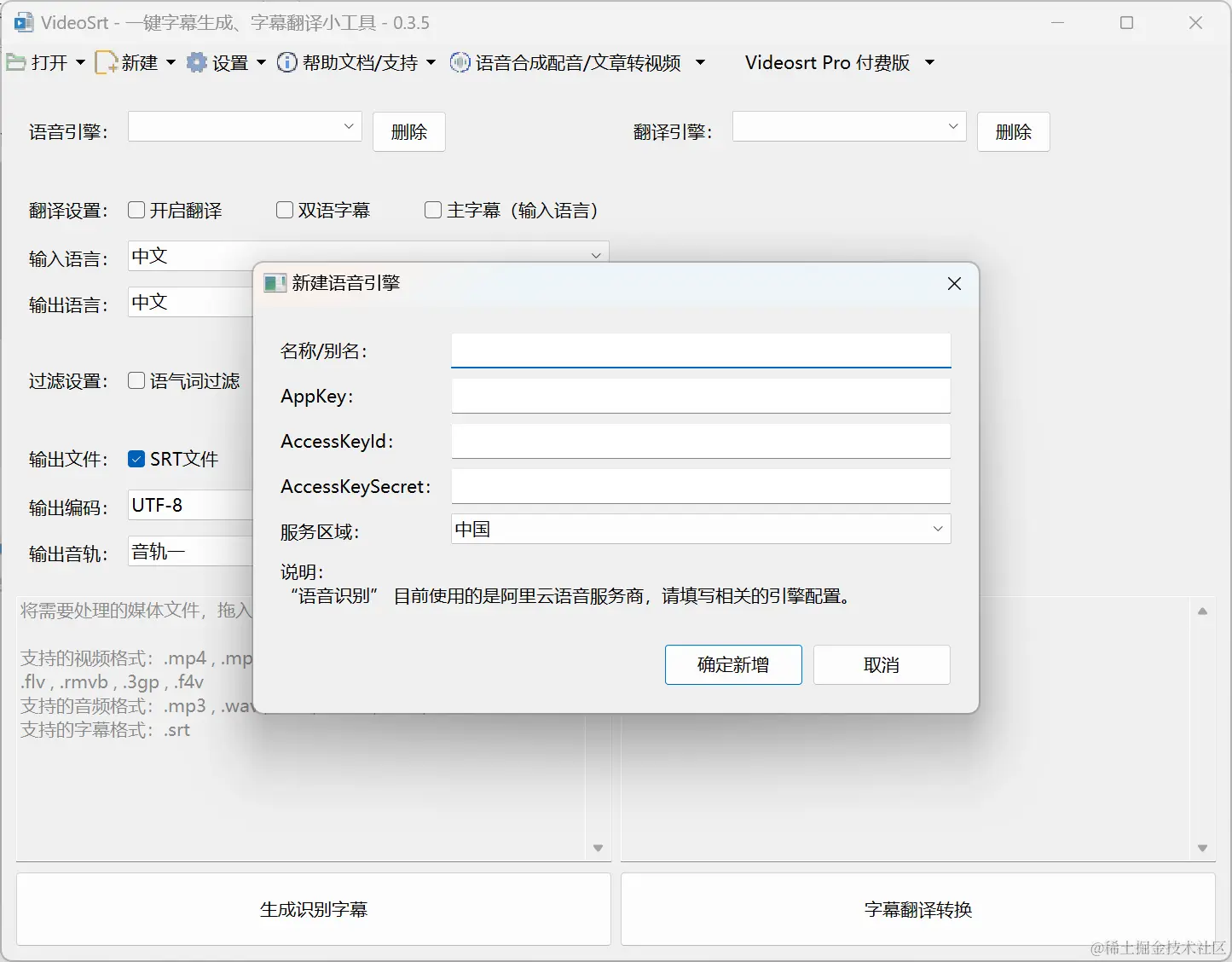The image size is (1232, 962).
Task: Open the 新建 menu
Action: click(139, 62)
